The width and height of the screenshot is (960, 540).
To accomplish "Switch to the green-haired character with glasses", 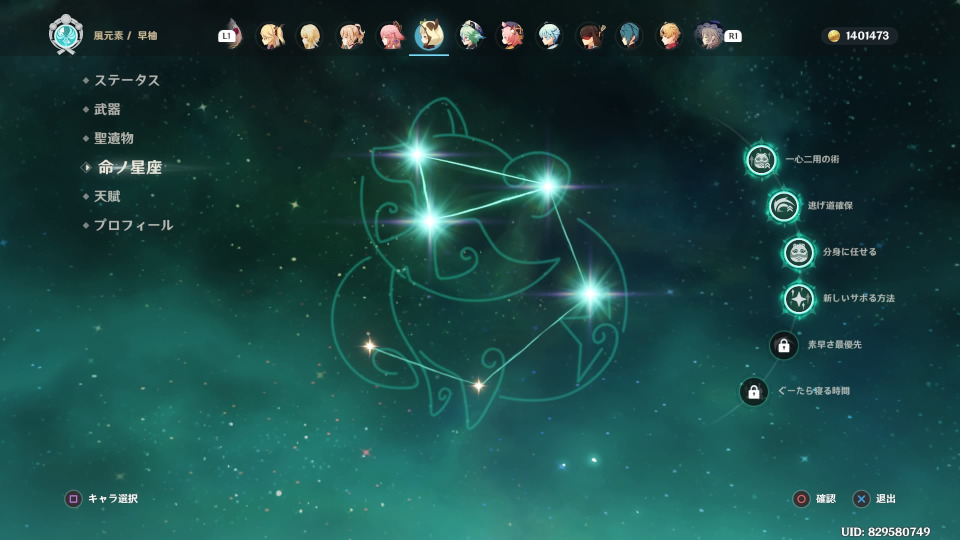I will click(471, 36).
